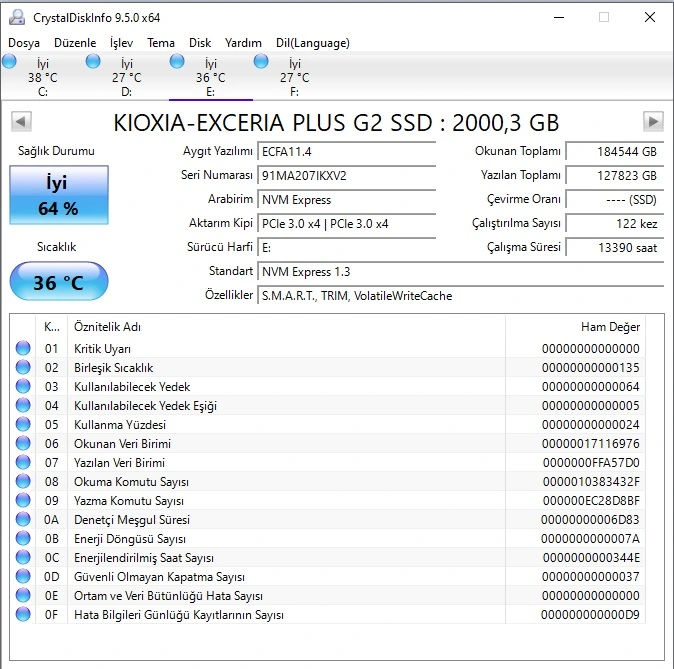Click status orb of Kullanma Yüzdesi row
The width and height of the screenshot is (674, 669).
pos(23,424)
